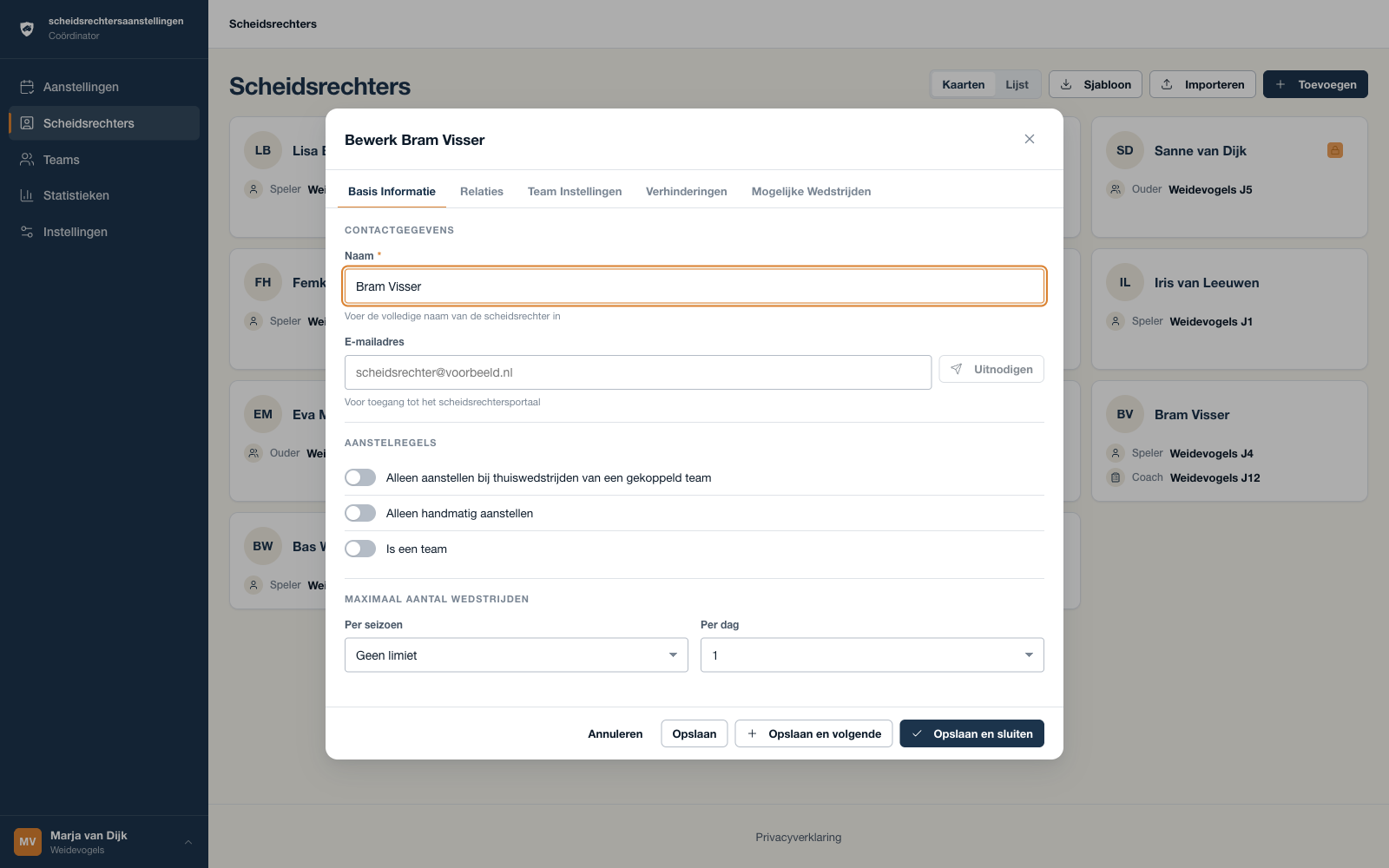This screenshot has height=868, width=1389.
Task: Close the Bewerk Bram Visser dialog
Action: pos(1029,139)
